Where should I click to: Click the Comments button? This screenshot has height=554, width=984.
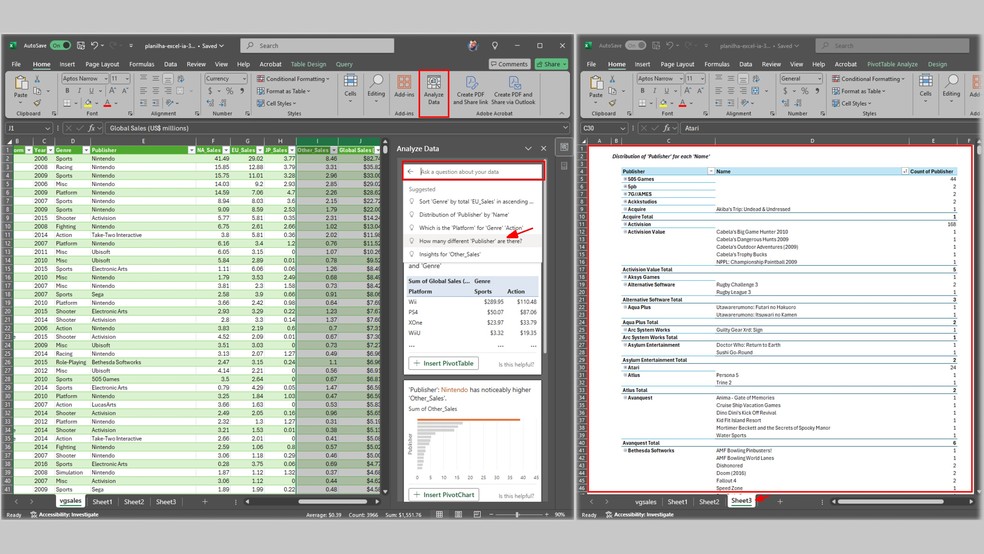point(509,64)
